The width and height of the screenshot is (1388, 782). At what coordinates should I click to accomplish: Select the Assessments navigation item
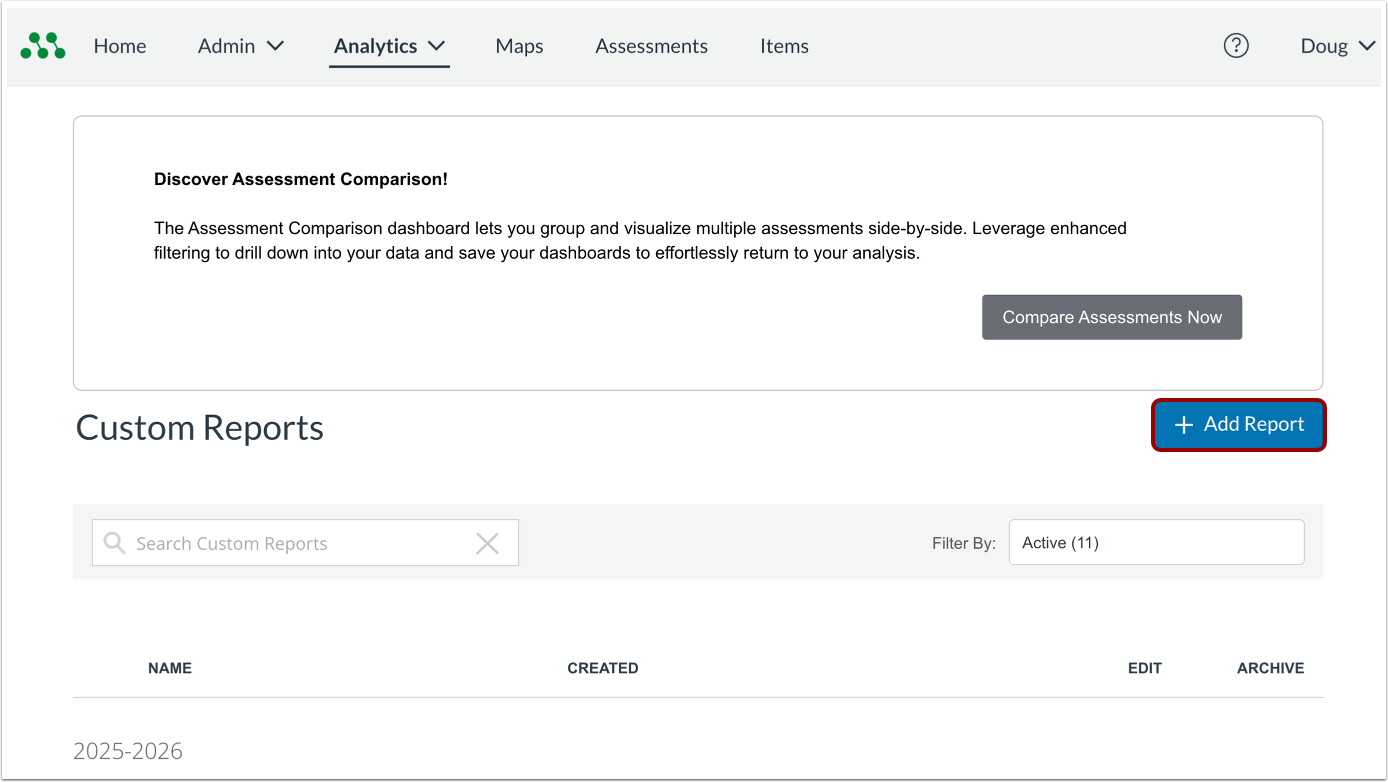(651, 46)
